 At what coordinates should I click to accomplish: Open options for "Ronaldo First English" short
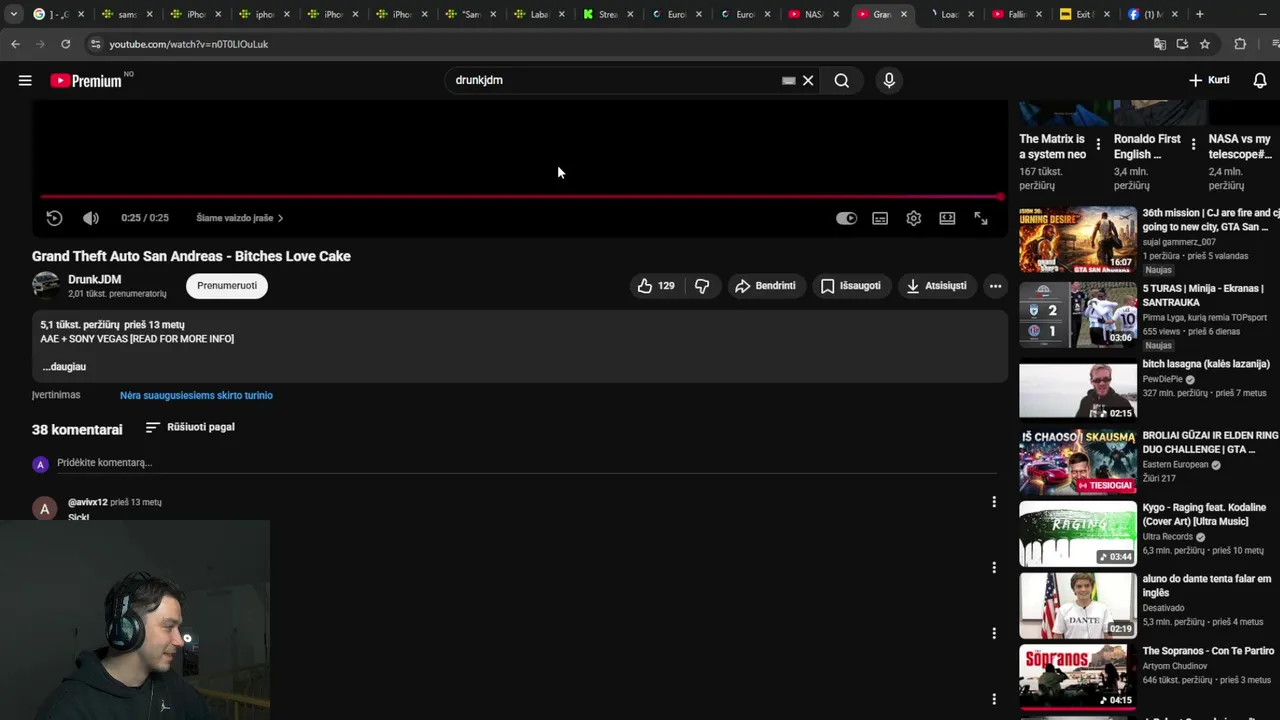point(1193,145)
